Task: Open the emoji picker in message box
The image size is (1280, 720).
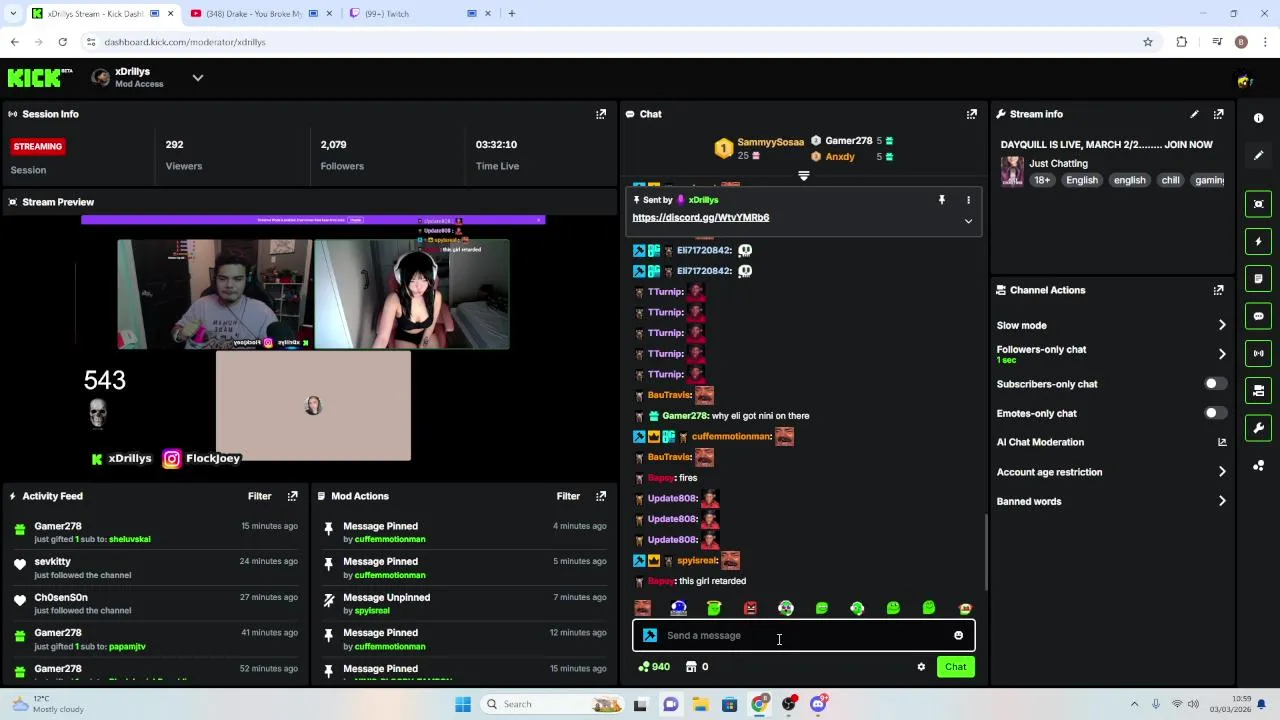Action: 958,636
